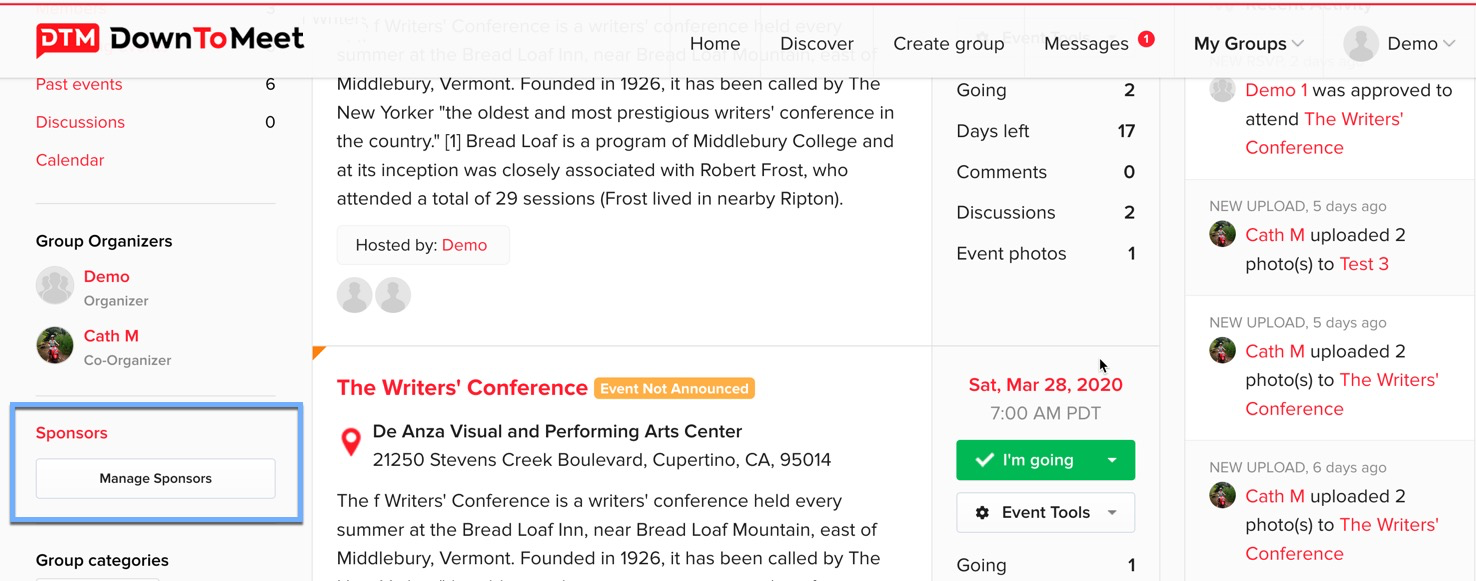The width and height of the screenshot is (1476, 581).
Task: Select Create group in navigation
Action: pyautogui.click(x=948, y=44)
